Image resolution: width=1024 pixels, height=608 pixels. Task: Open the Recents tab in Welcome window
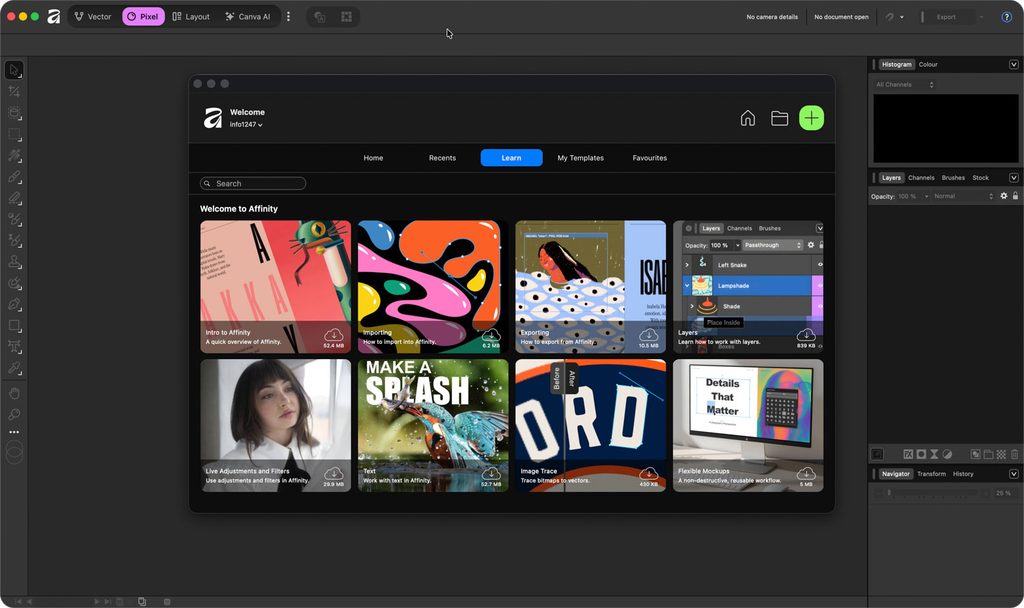442,158
